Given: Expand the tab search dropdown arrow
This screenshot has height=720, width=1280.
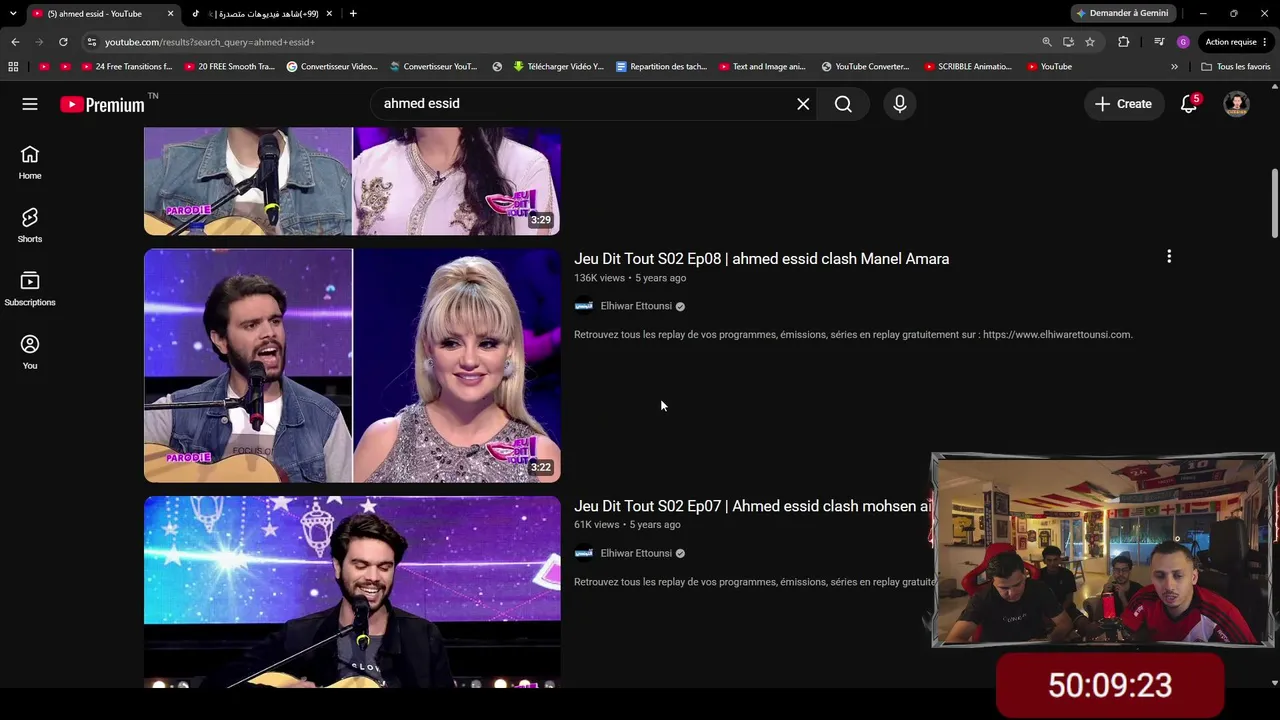Looking at the screenshot, I should pos(13,14).
